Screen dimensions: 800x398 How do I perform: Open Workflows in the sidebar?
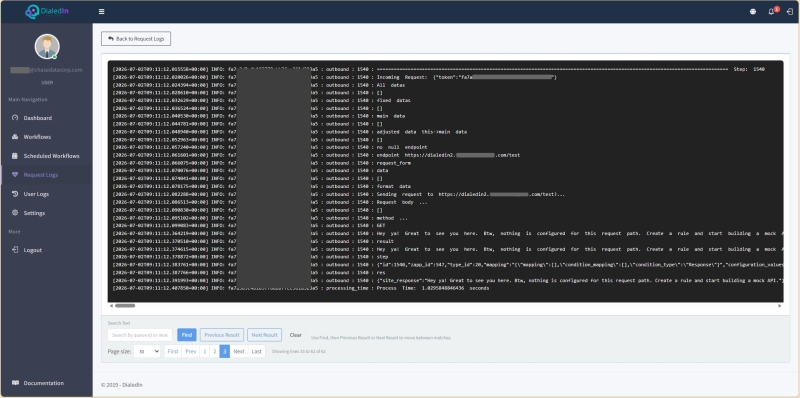point(37,137)
